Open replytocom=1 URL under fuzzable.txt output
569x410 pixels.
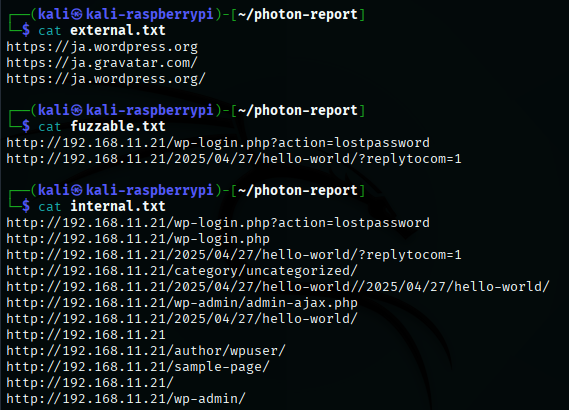coord(234,159)
